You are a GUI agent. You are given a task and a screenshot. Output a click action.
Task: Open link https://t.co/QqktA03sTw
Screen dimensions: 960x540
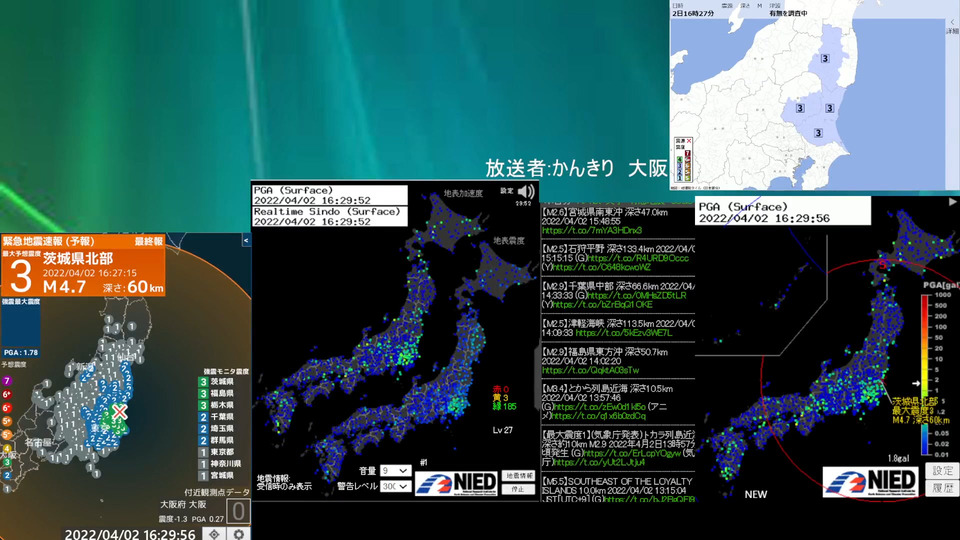(591, 370)
